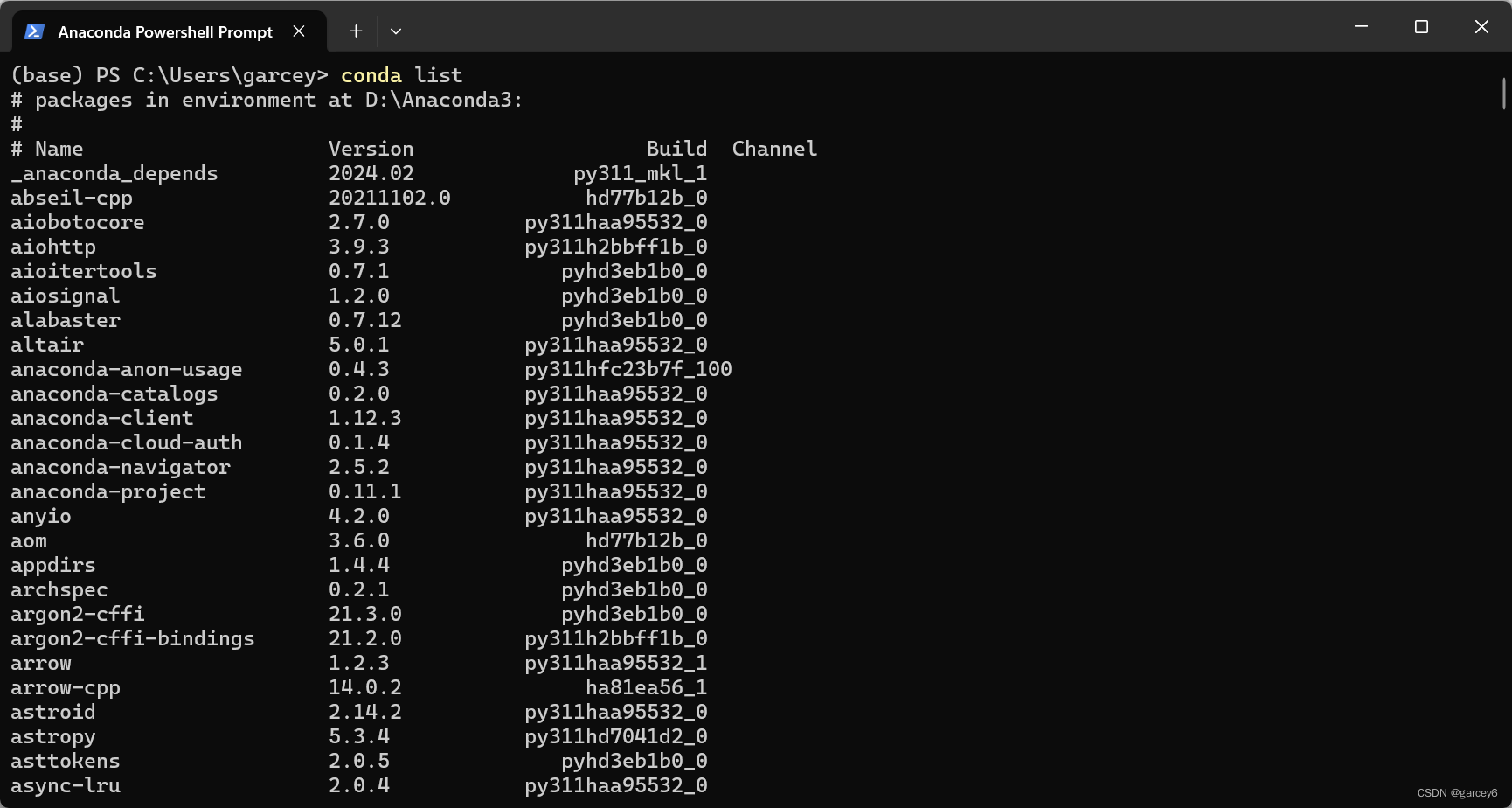Click the PowerShell icon on the tab
This screenshot has width=1512, height=808.
point(34,31)
